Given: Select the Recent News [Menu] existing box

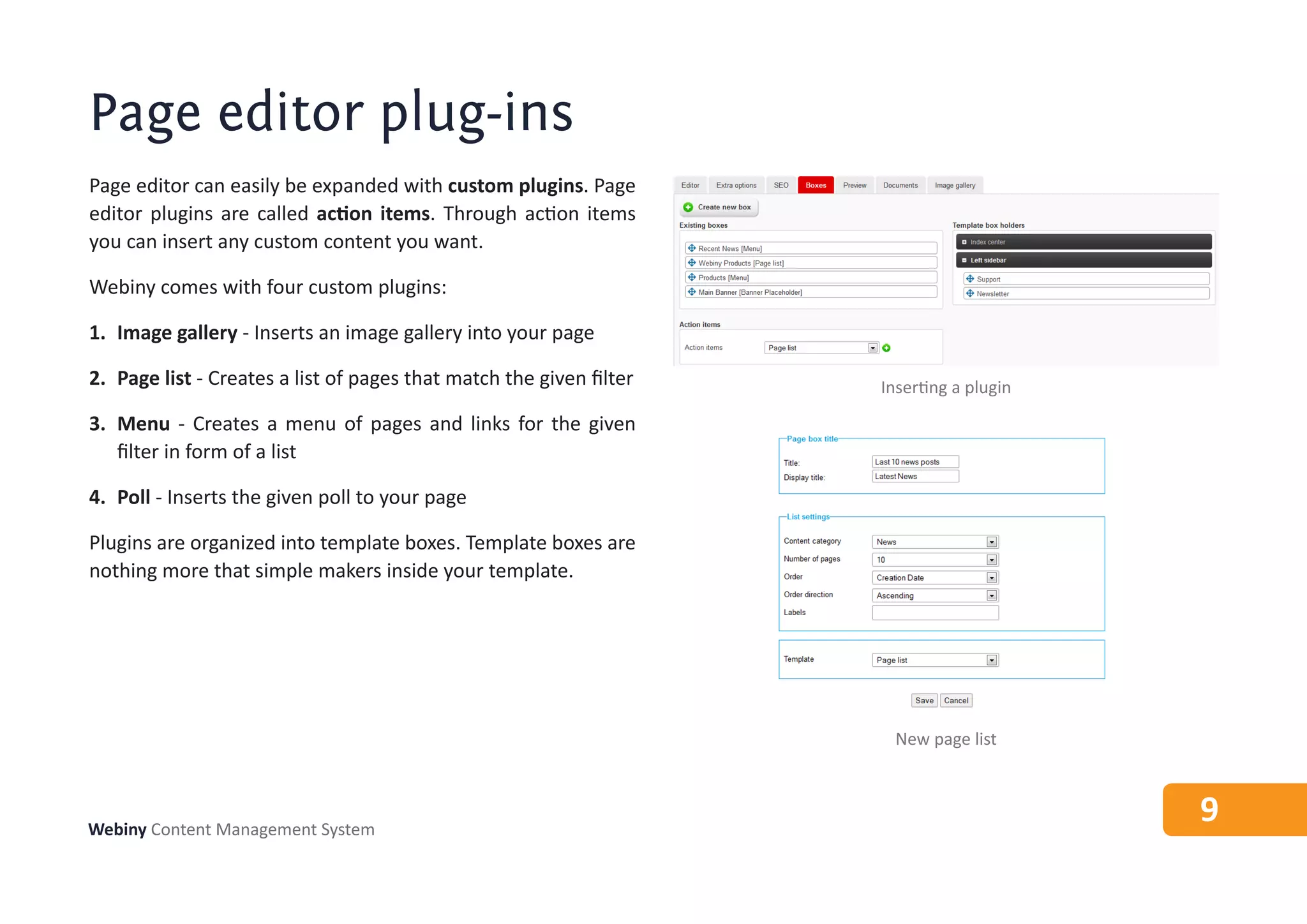Looking at the screenshot, I should pos(811,248).
